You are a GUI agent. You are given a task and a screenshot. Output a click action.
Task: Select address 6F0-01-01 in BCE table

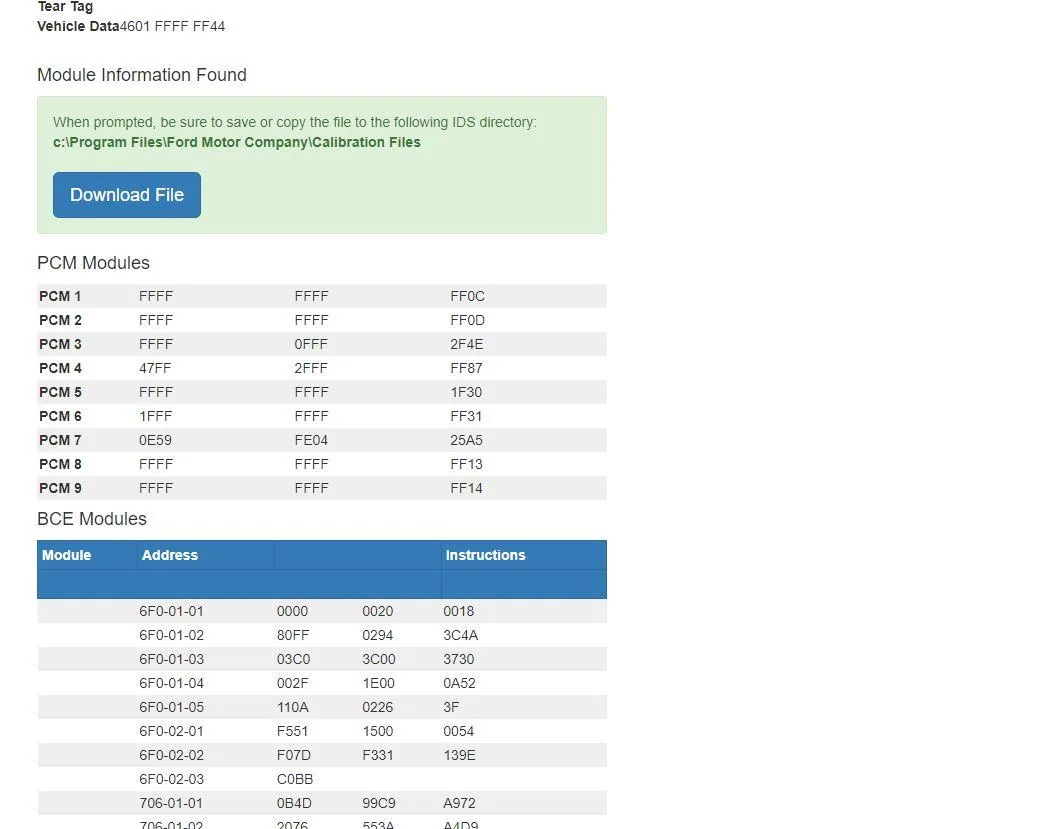(171, 611)
